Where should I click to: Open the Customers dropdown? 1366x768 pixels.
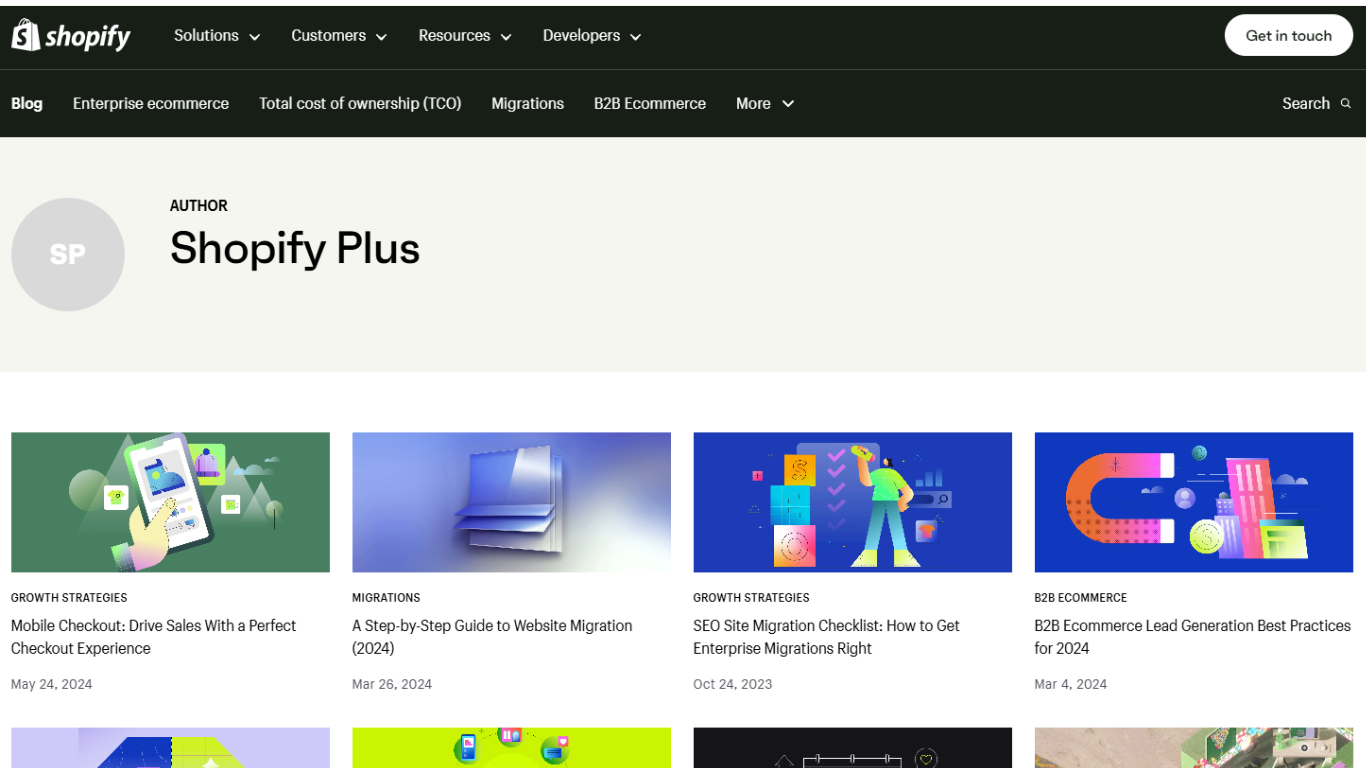tap(339, 36)
